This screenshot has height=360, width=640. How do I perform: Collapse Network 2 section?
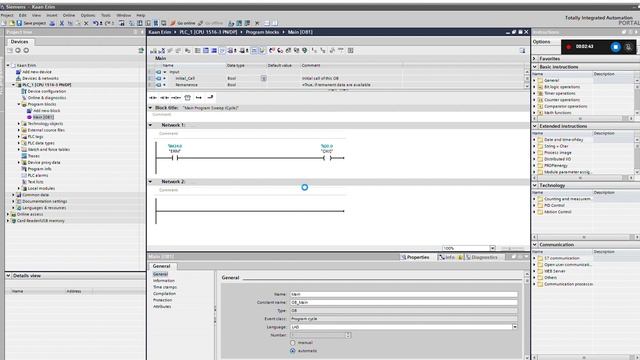coord(151,182)
